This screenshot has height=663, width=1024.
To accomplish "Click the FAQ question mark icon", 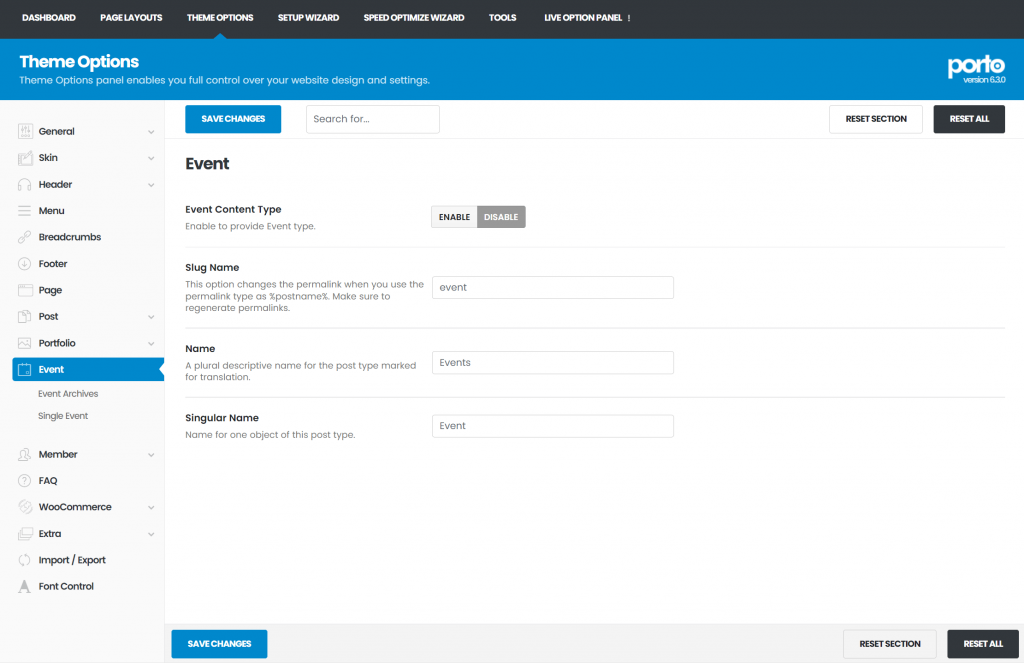I will [x=25, y=481].
